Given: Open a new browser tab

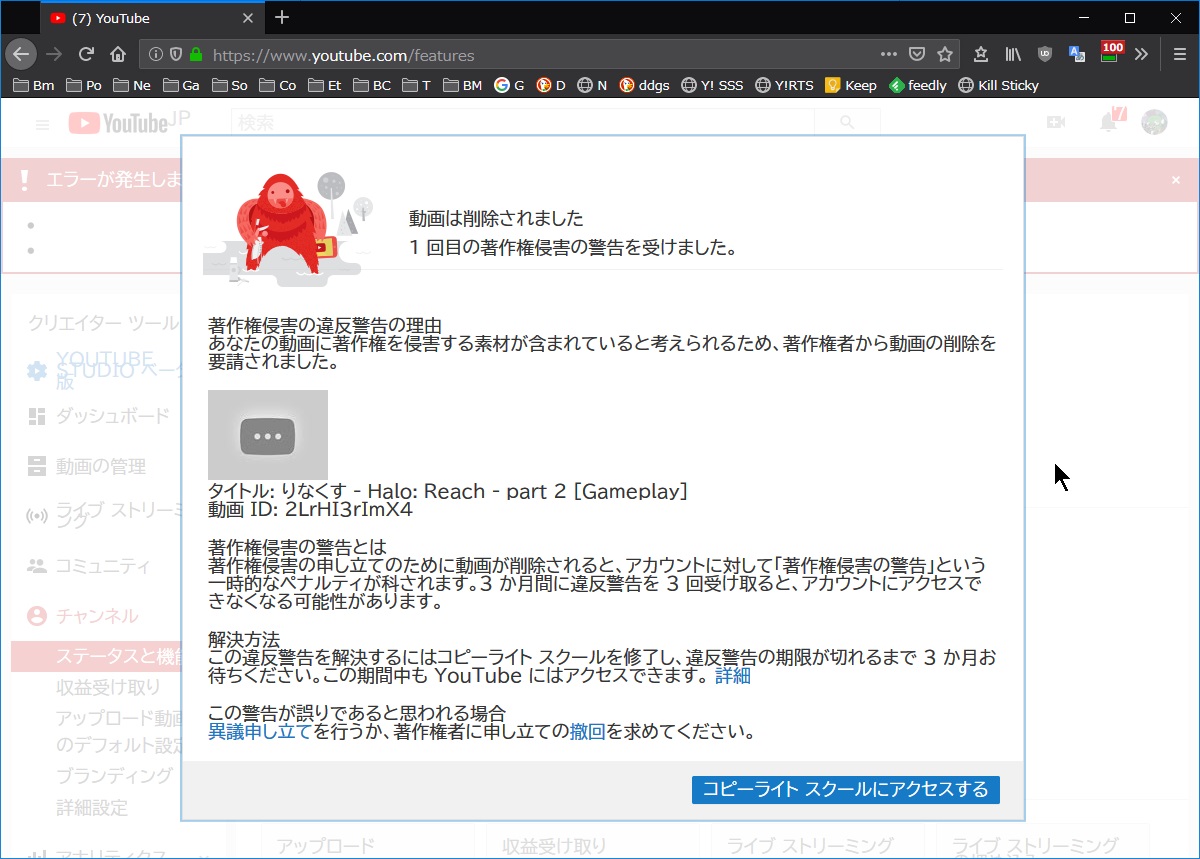Looking at the screenshot, I should tap(282, 17).
